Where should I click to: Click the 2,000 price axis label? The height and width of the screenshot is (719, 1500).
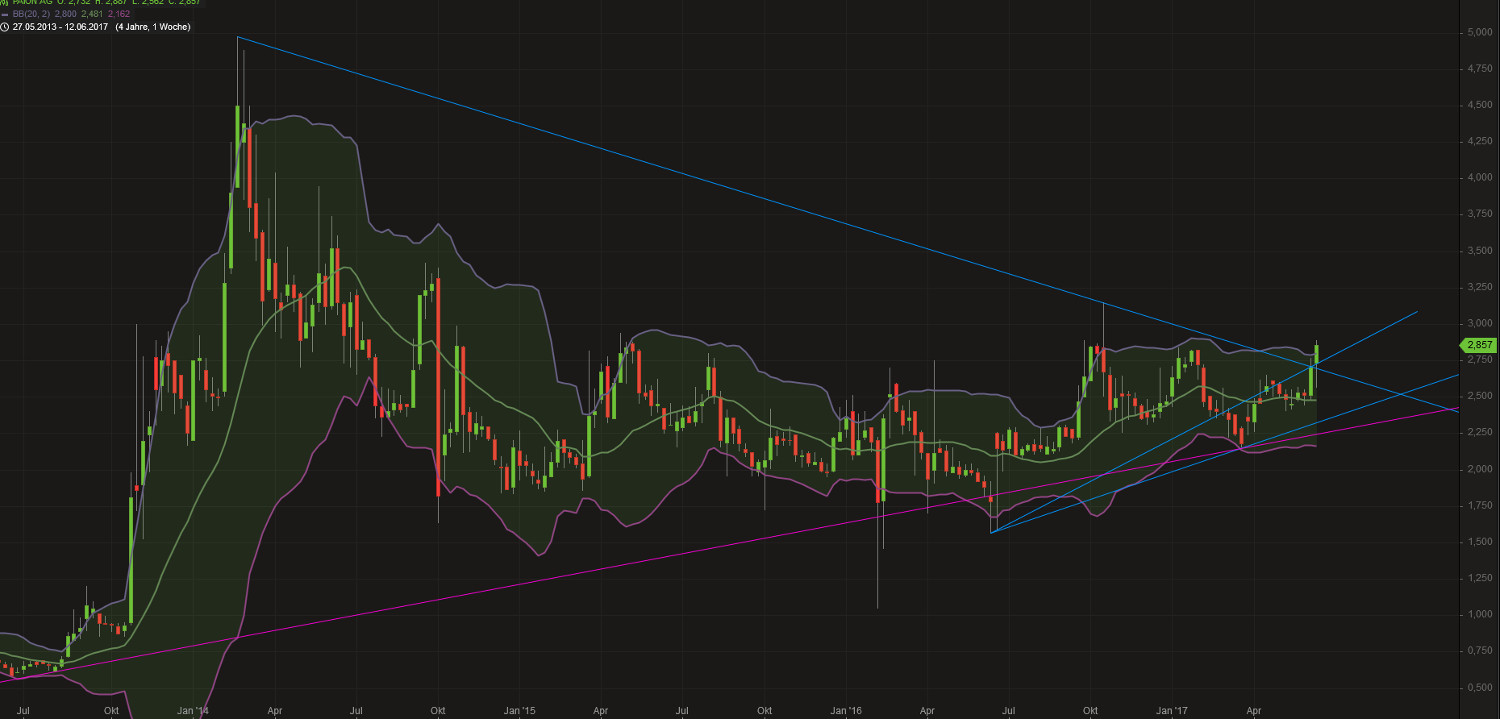pyautogui.click(x=1481, y=469)
